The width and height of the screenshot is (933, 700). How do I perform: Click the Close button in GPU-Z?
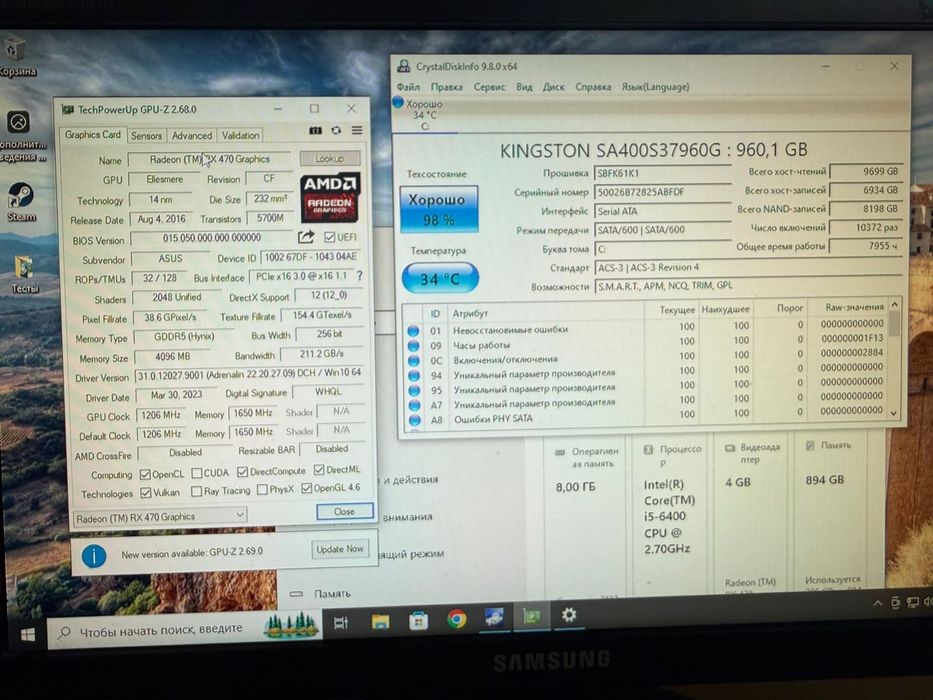click(345, 511)
